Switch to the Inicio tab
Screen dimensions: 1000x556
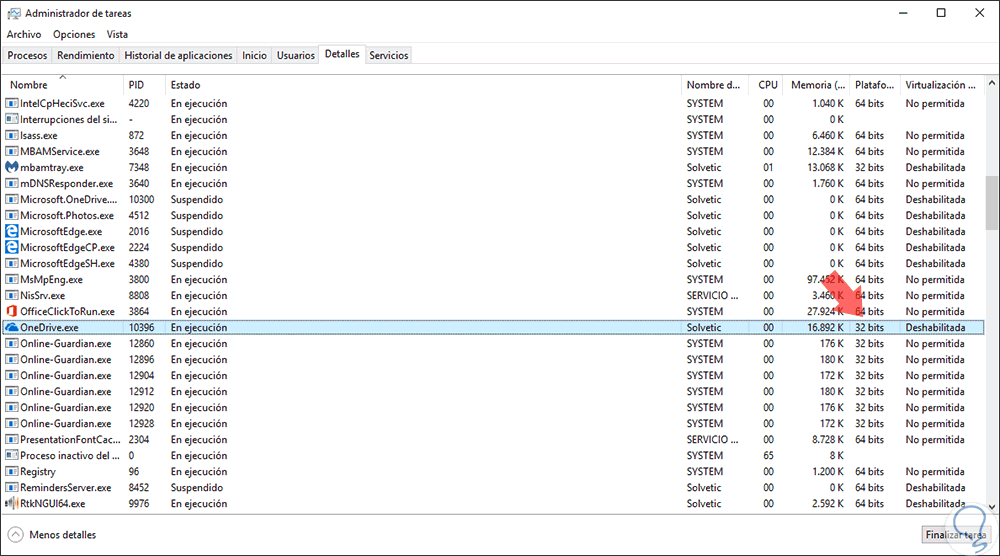254,55
